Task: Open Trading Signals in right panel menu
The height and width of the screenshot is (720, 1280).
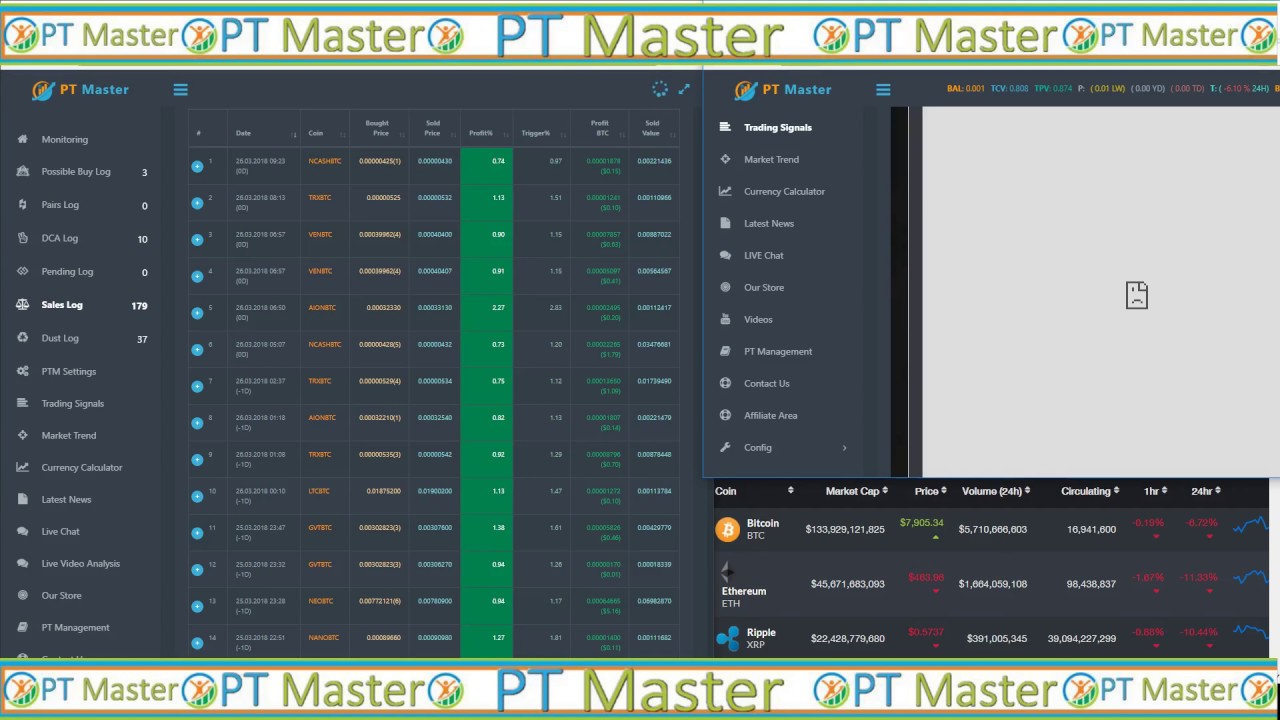Action: coord(778,127)
